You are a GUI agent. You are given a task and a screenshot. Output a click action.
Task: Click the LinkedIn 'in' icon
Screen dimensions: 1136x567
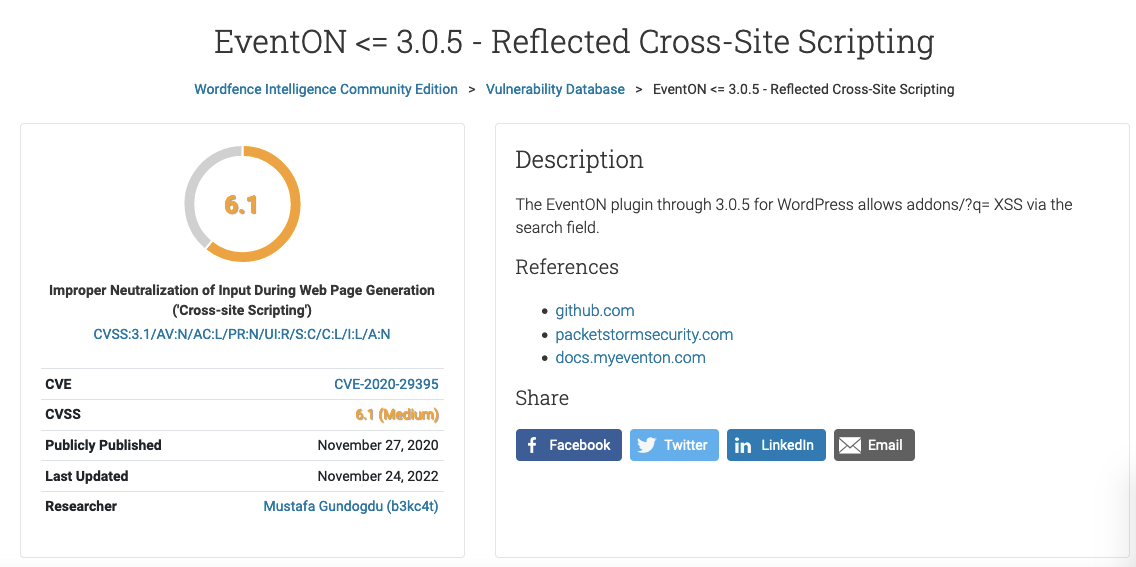click(743, 445)
